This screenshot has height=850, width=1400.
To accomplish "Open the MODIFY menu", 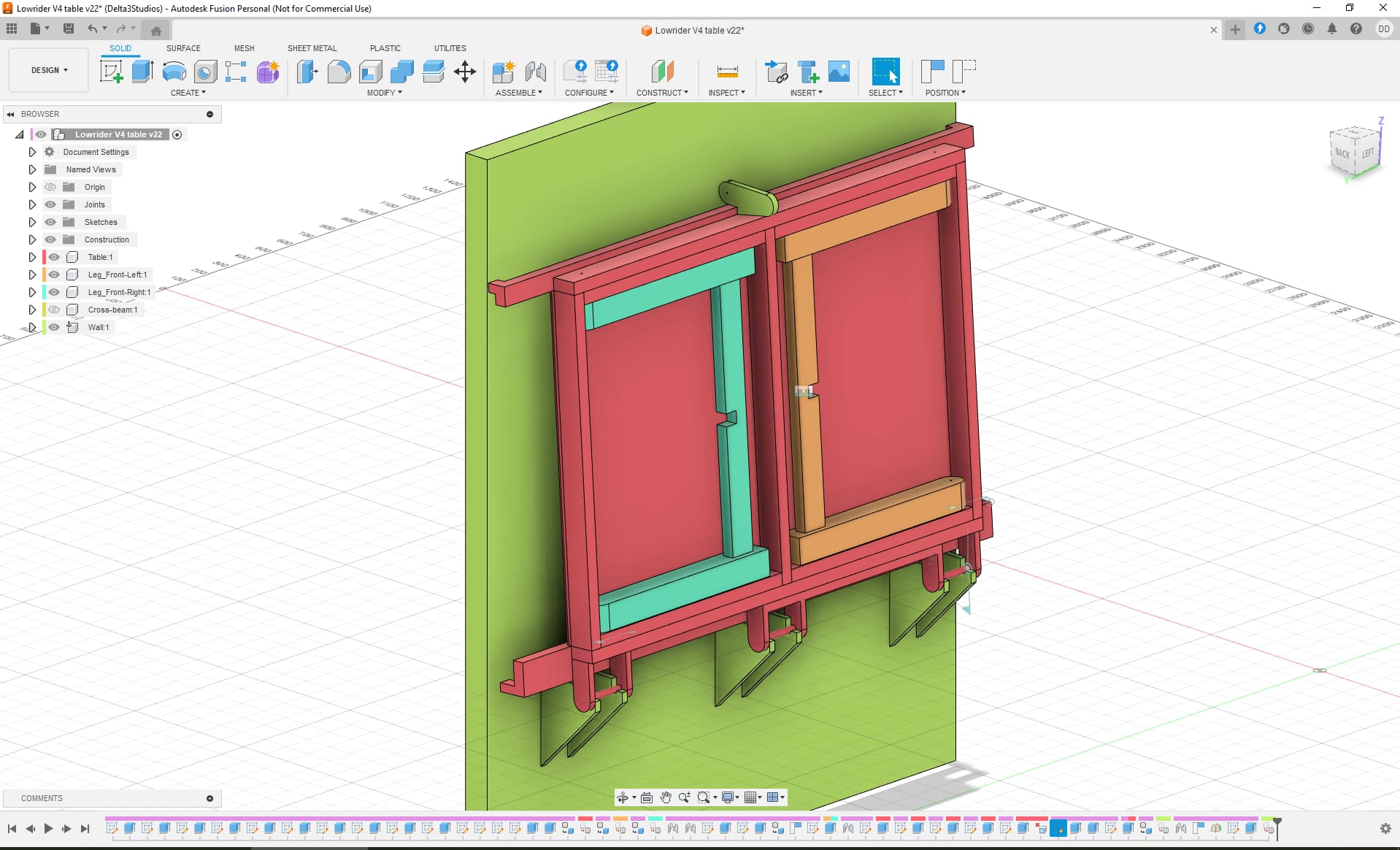I will click(384, 93).
